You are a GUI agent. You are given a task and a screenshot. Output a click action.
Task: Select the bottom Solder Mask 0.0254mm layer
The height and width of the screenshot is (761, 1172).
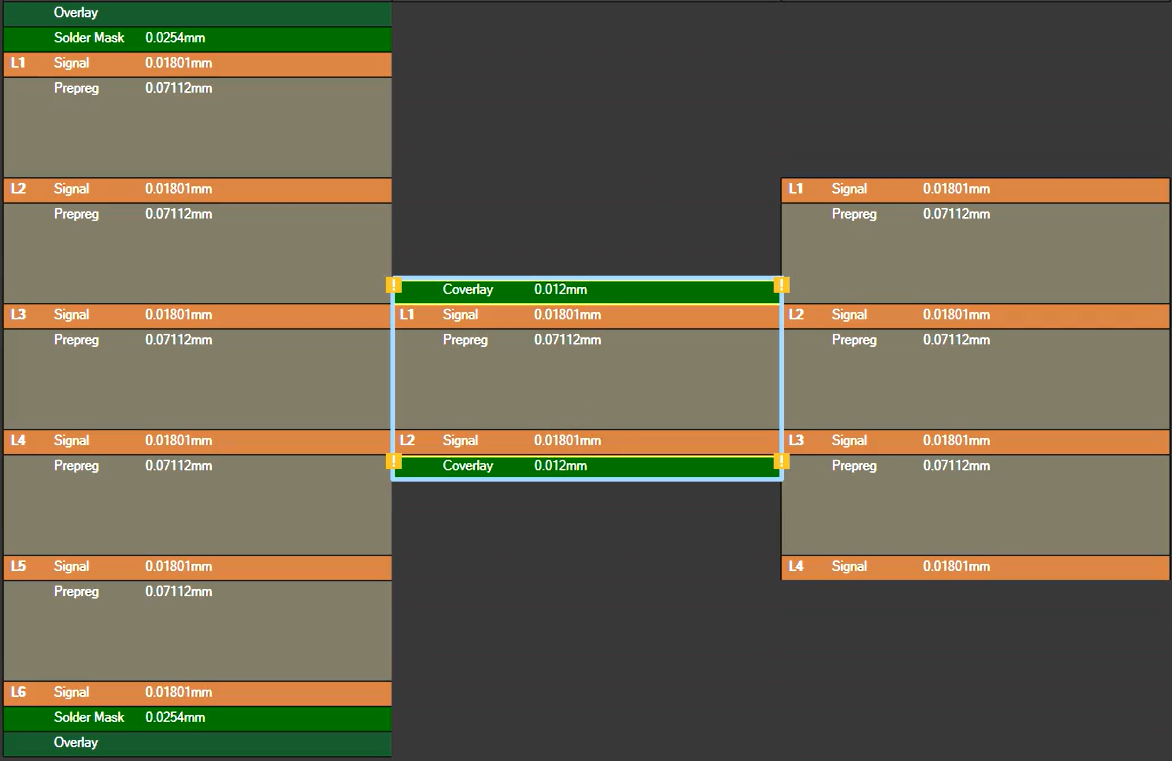[197, 718]
